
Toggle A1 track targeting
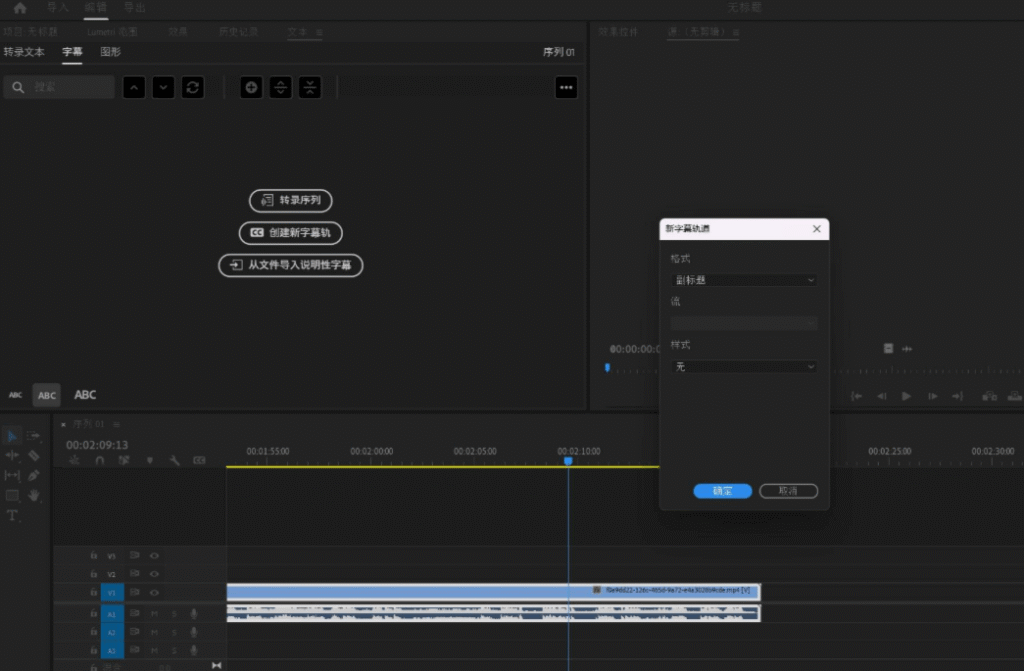(112, 614)
